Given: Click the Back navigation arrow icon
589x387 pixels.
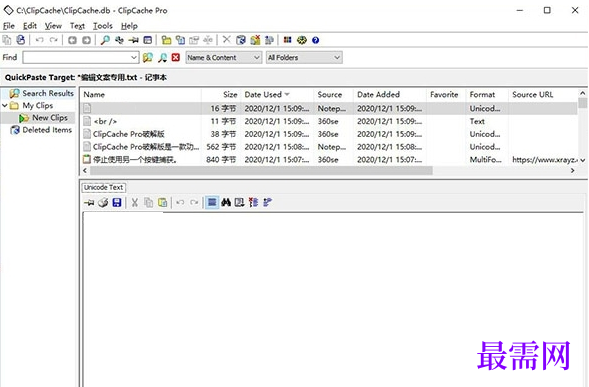Looking at the screenshot, I should 72,40.
